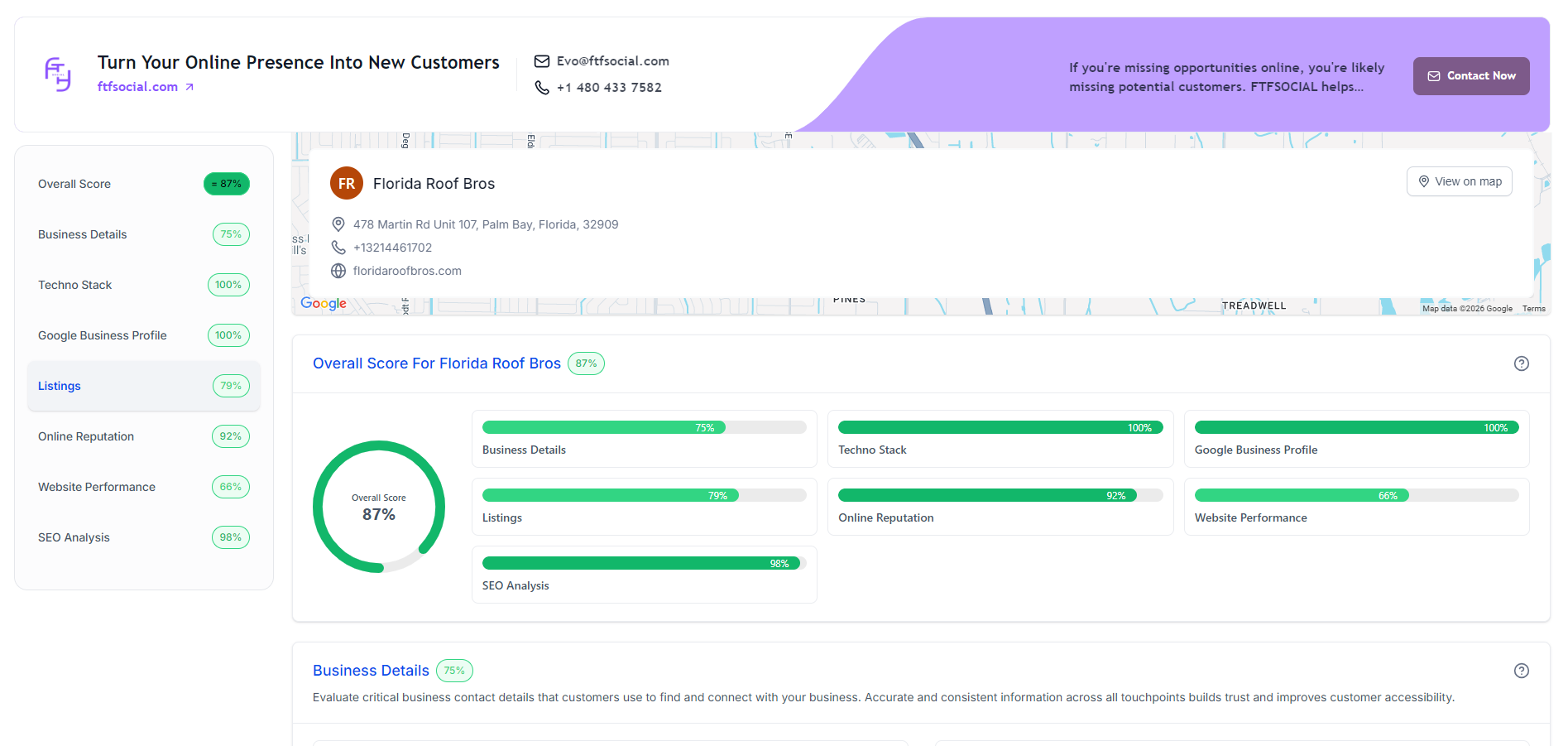Click the Google logo on the map
1568x746 pixels.
tap(323, 304)
